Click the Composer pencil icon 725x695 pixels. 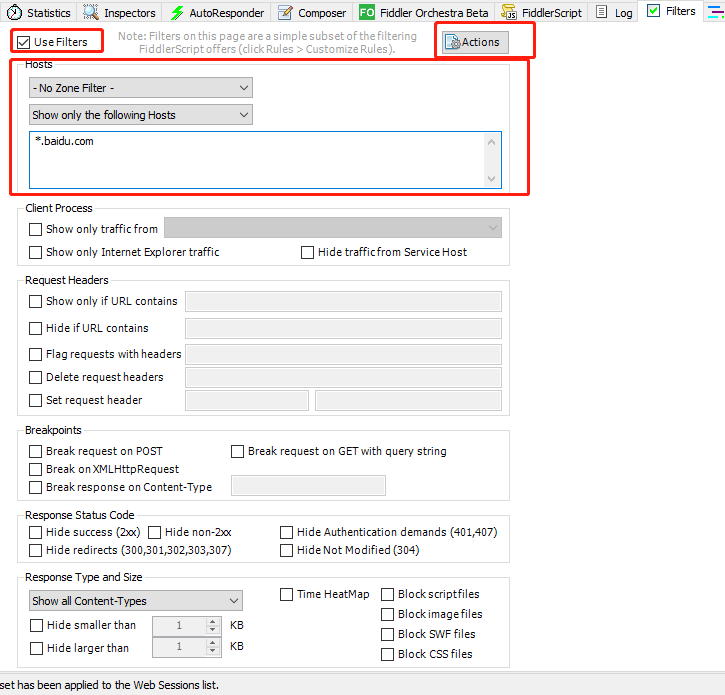click(285, 13)
